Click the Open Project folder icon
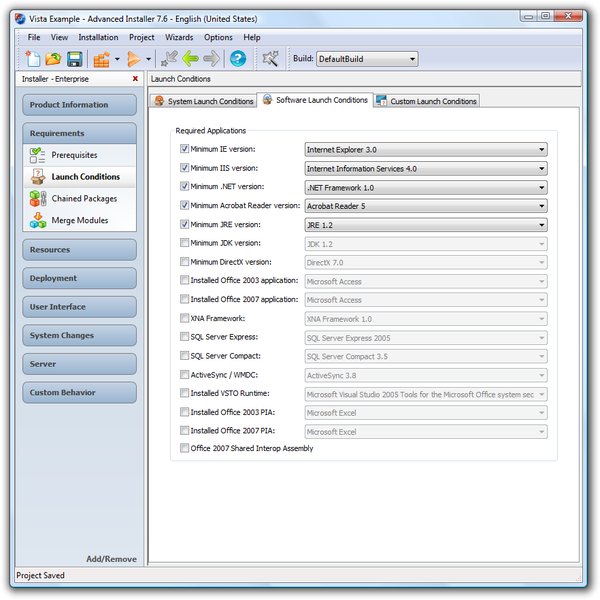The image size is (600, 600). pos(53,59)
